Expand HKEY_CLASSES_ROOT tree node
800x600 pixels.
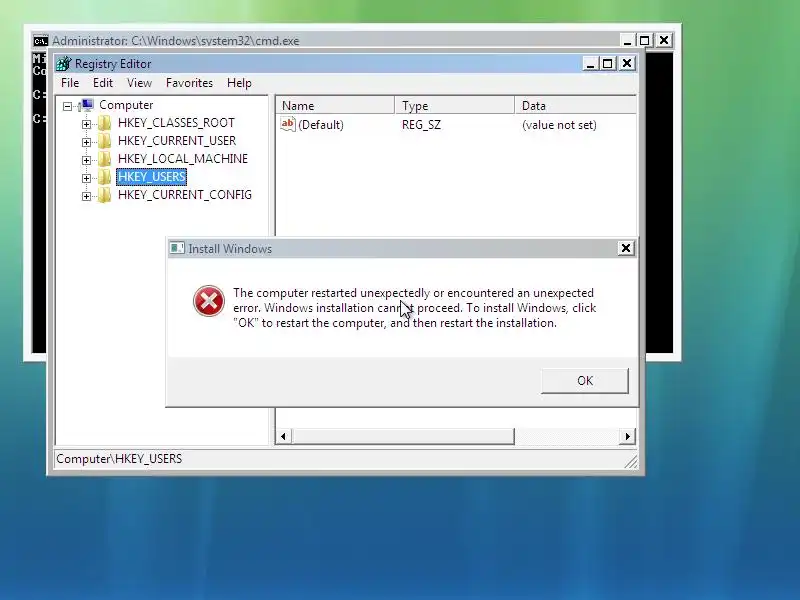(86, 124)
